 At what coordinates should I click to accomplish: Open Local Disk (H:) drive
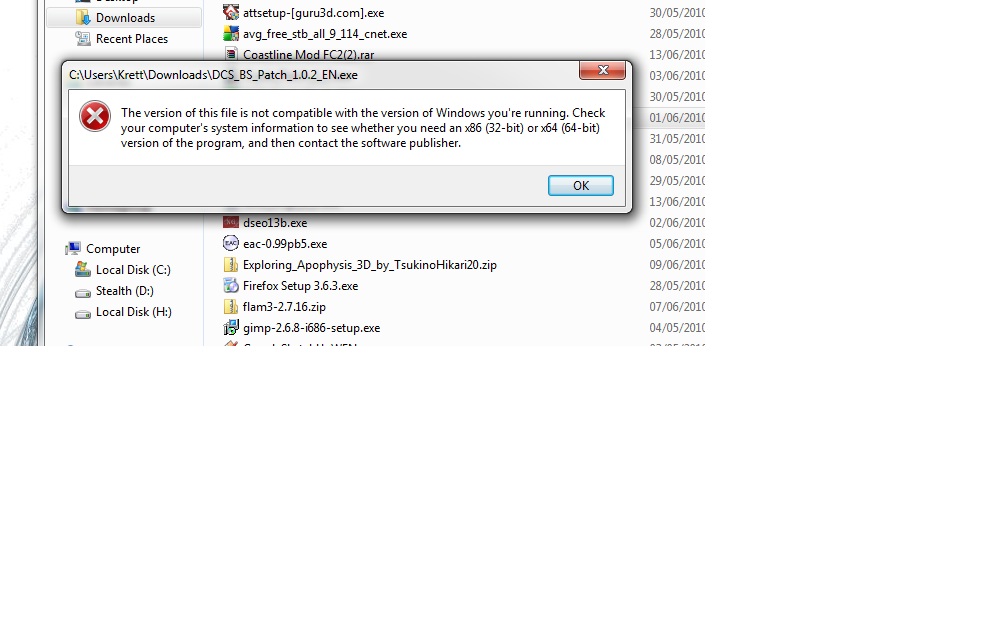click(134, 312)
